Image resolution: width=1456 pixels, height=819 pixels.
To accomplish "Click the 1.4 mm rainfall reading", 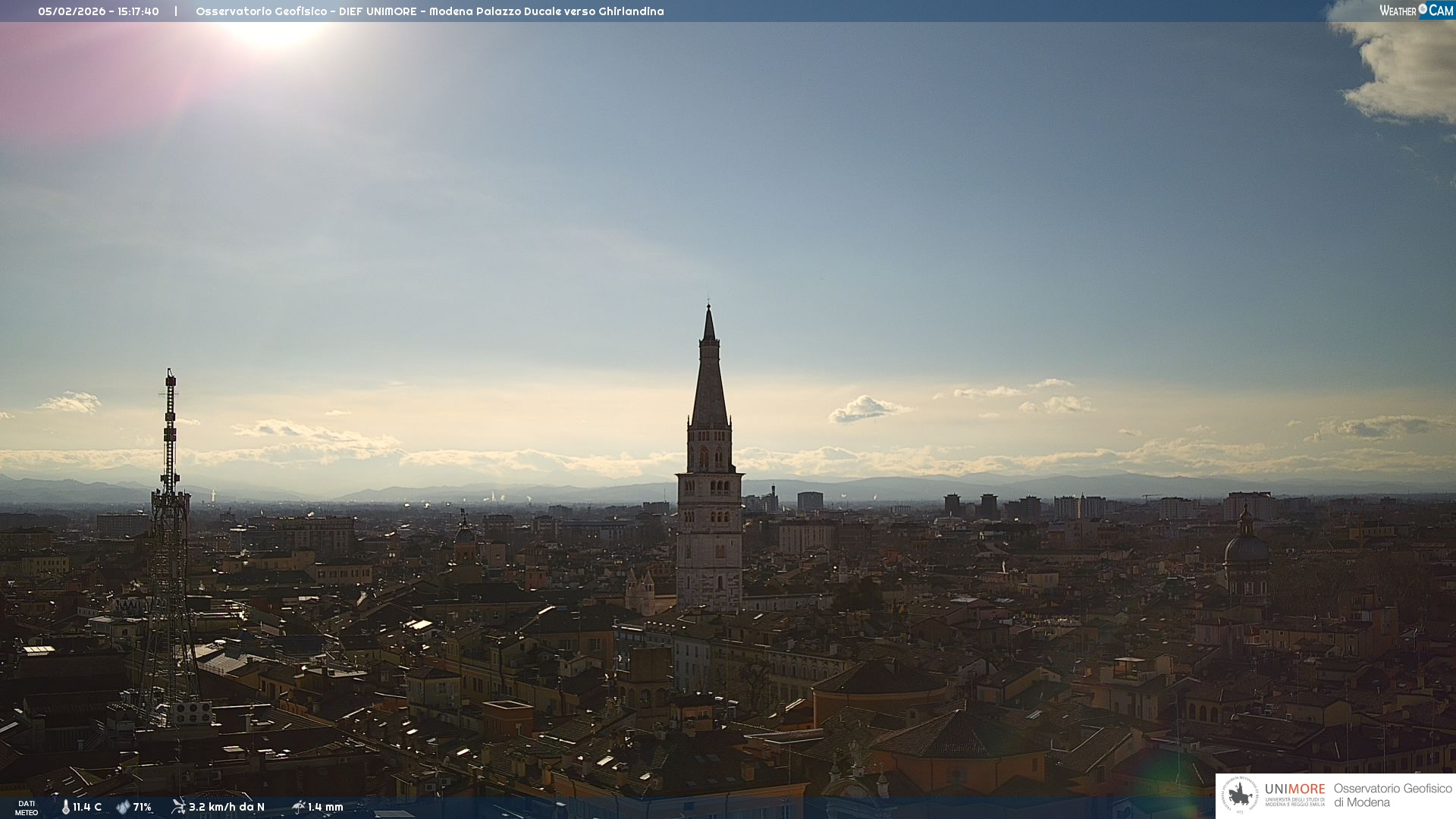I will click(x=326, y=807).
